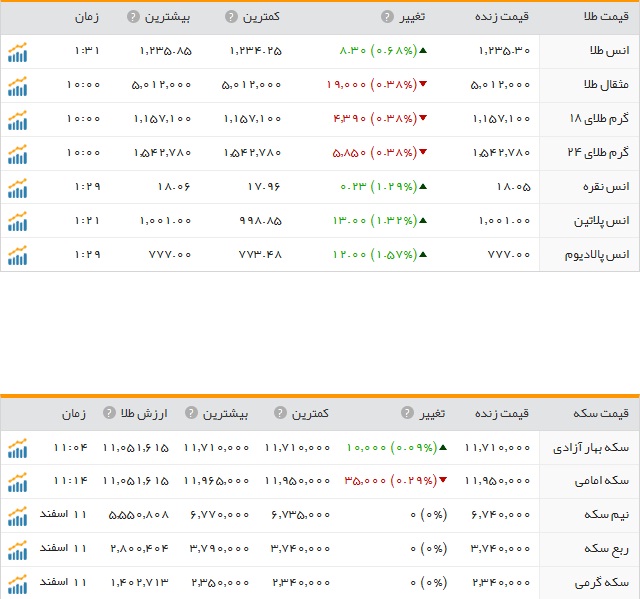Click live price ۱,۰۰۱.۰۰ of انس پلاتین
The width and height of the screenshot is (640, 599).
click(504, 221)
